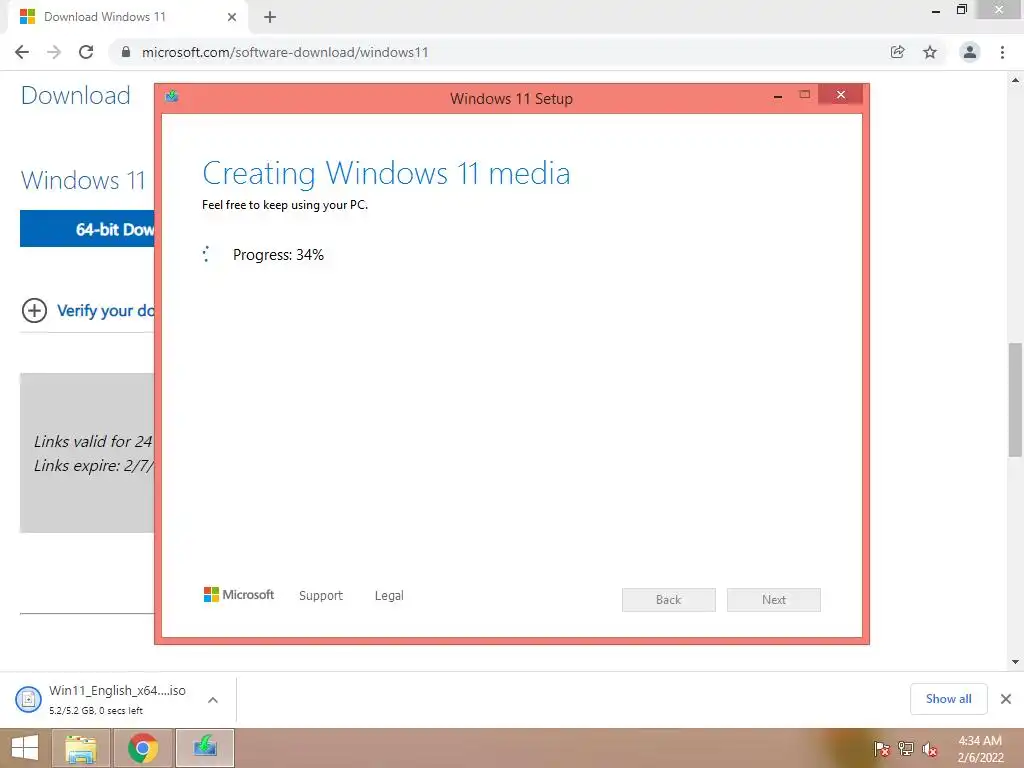Click the Progress: 34% text
Image resolution: width=1024 pixels, height=768 pixels.
278,255
